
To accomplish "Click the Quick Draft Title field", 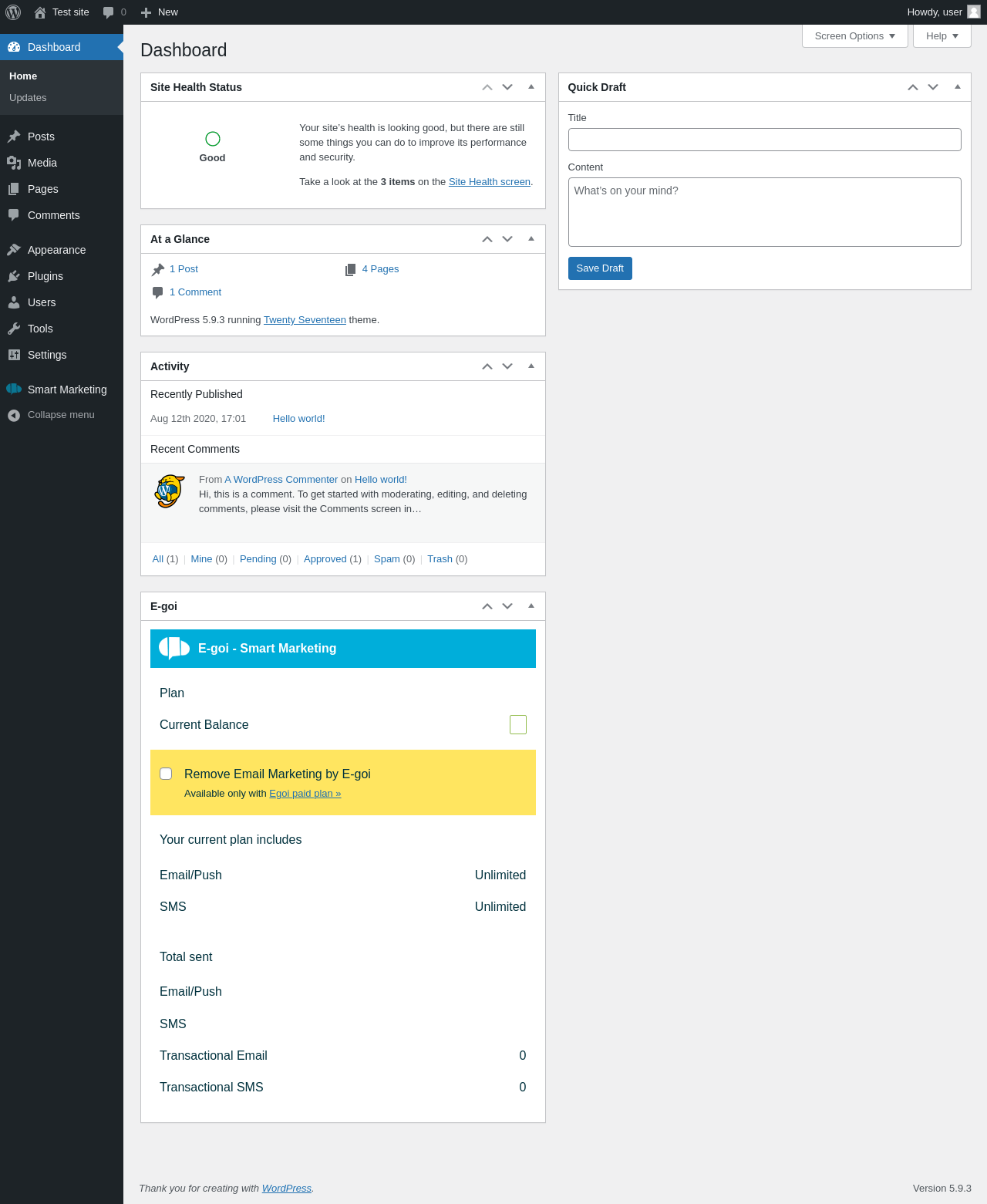I will pos(764,140).
